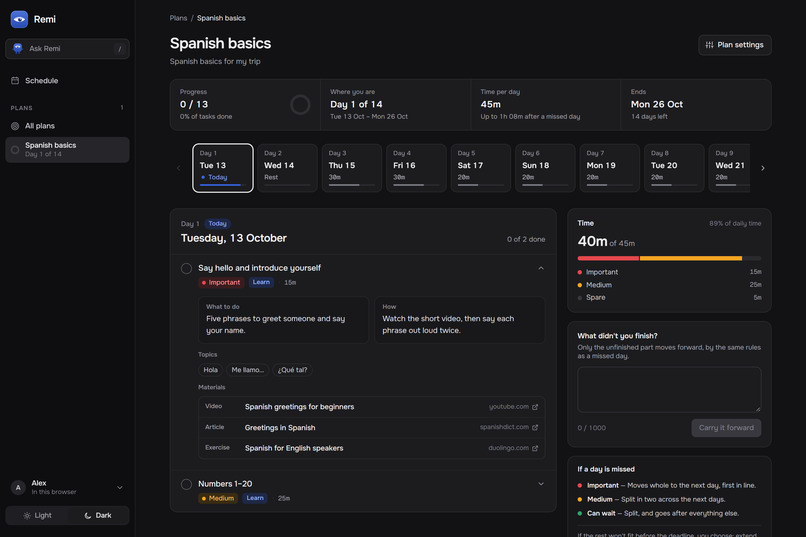Click the orange Medium segment of time bar

coord(691,258)
